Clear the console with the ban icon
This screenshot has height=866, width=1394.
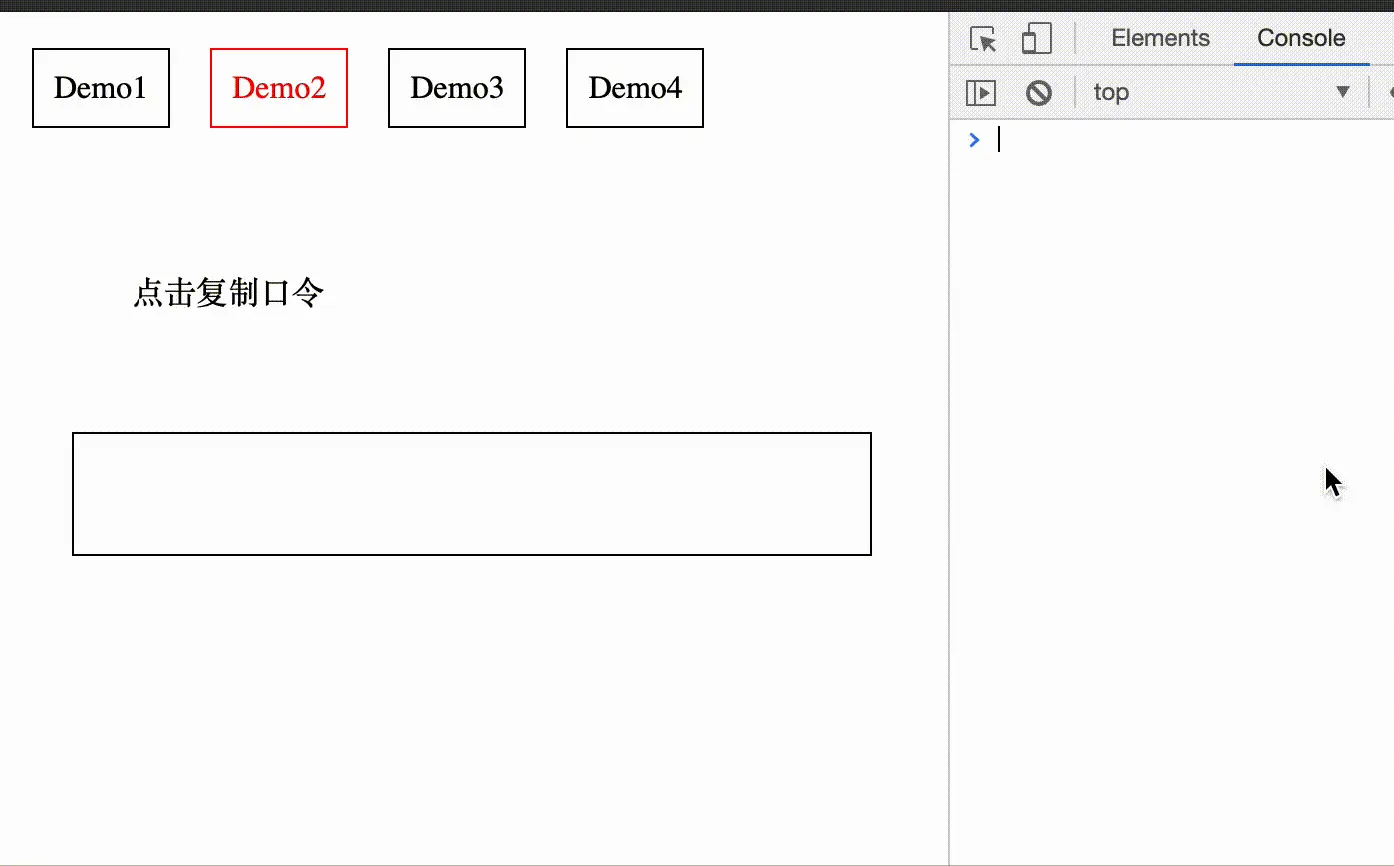click(x=1039, y=93)
